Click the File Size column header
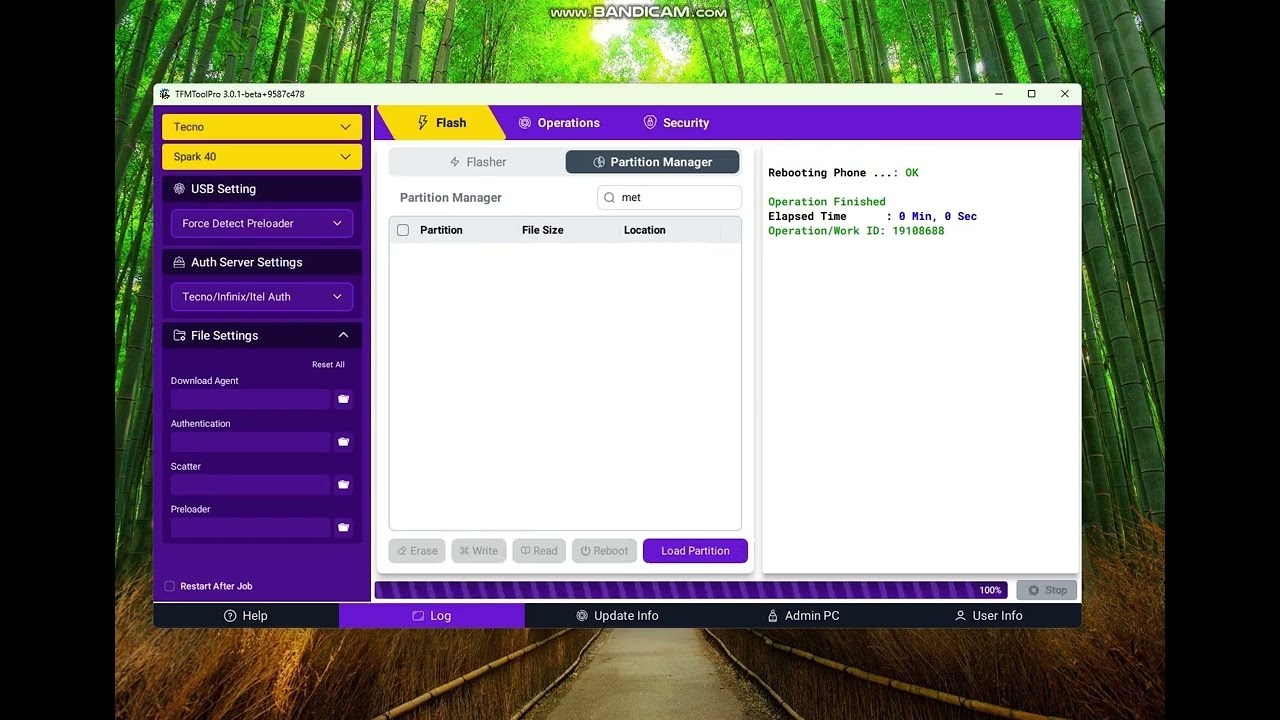This screenshot has width=1280, height=720. pyautogui.click(x=543, y=230)
